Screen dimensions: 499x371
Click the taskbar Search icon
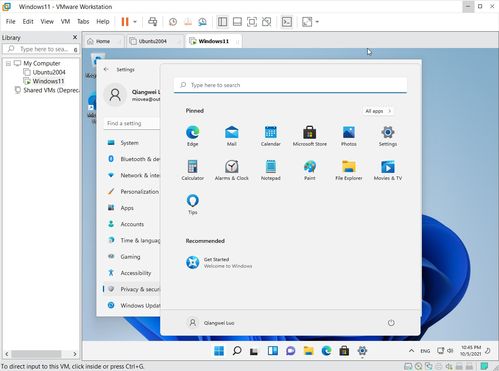pos(237,351)
